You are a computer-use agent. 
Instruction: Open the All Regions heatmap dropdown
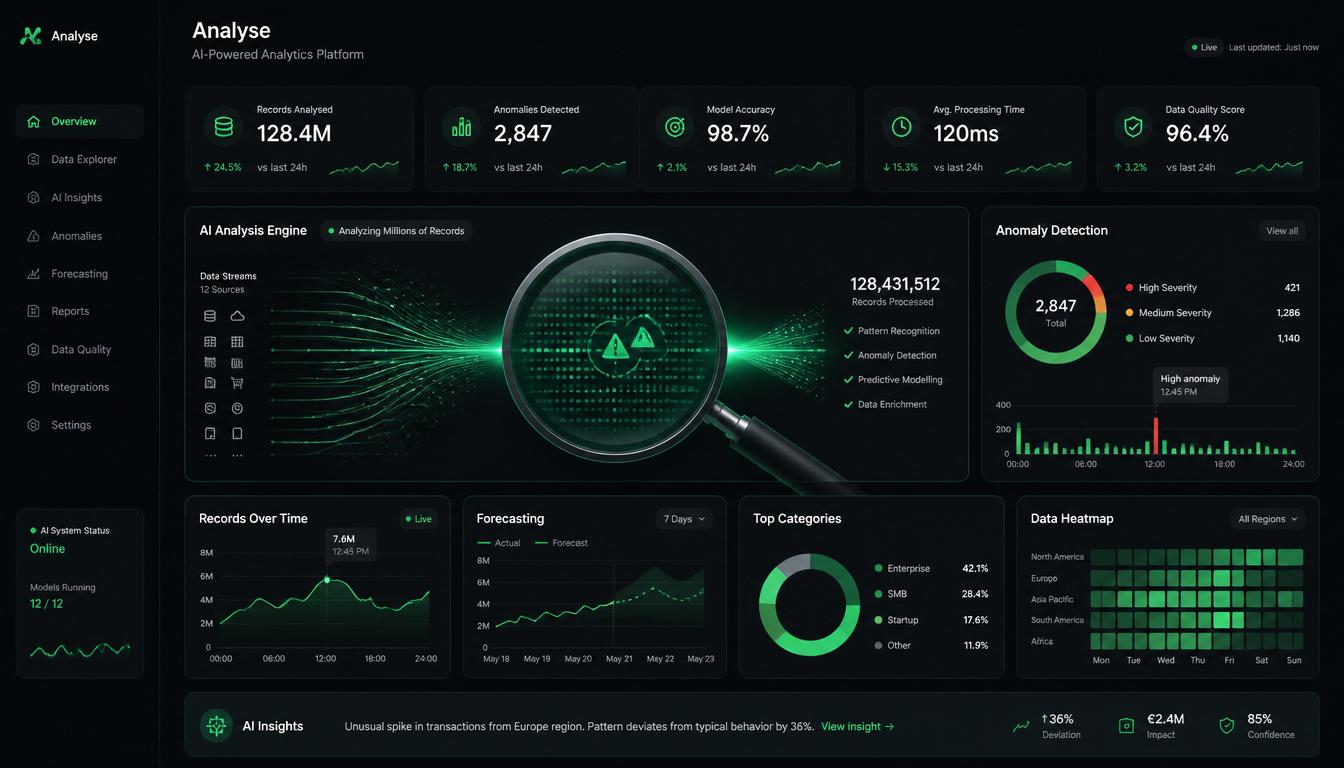coord(1268,519)
